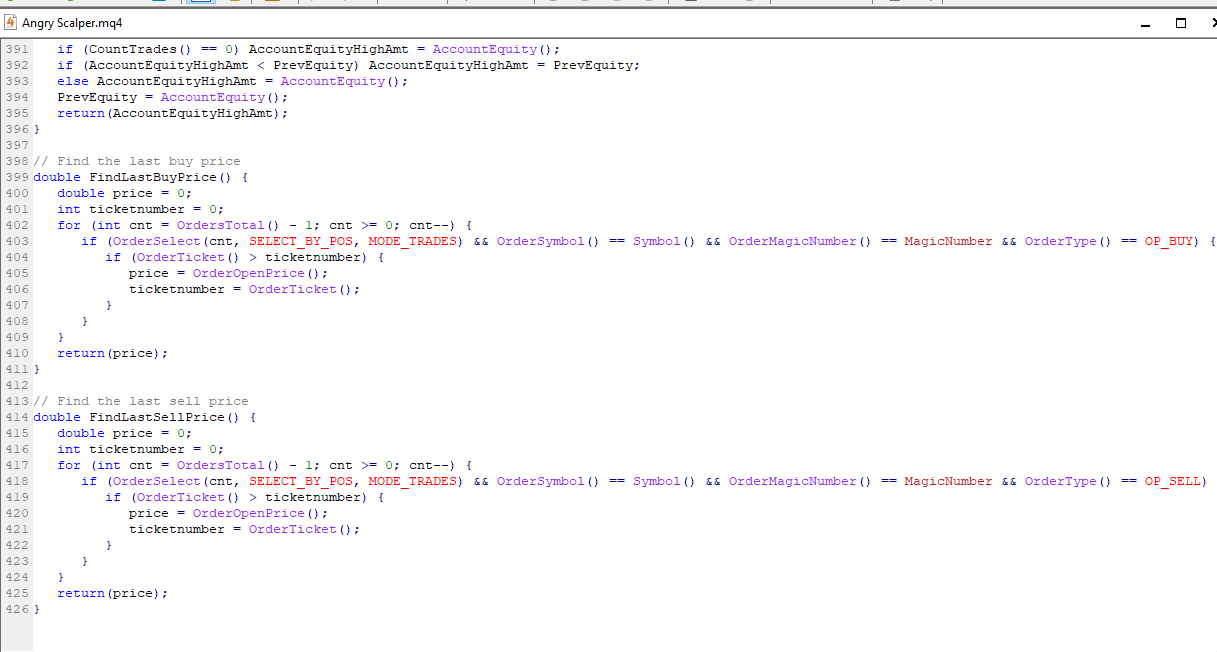The image size is (1217, 652).
Task: Minimize the Angry Scalper.mq4 editor window
Action: 1146,23
